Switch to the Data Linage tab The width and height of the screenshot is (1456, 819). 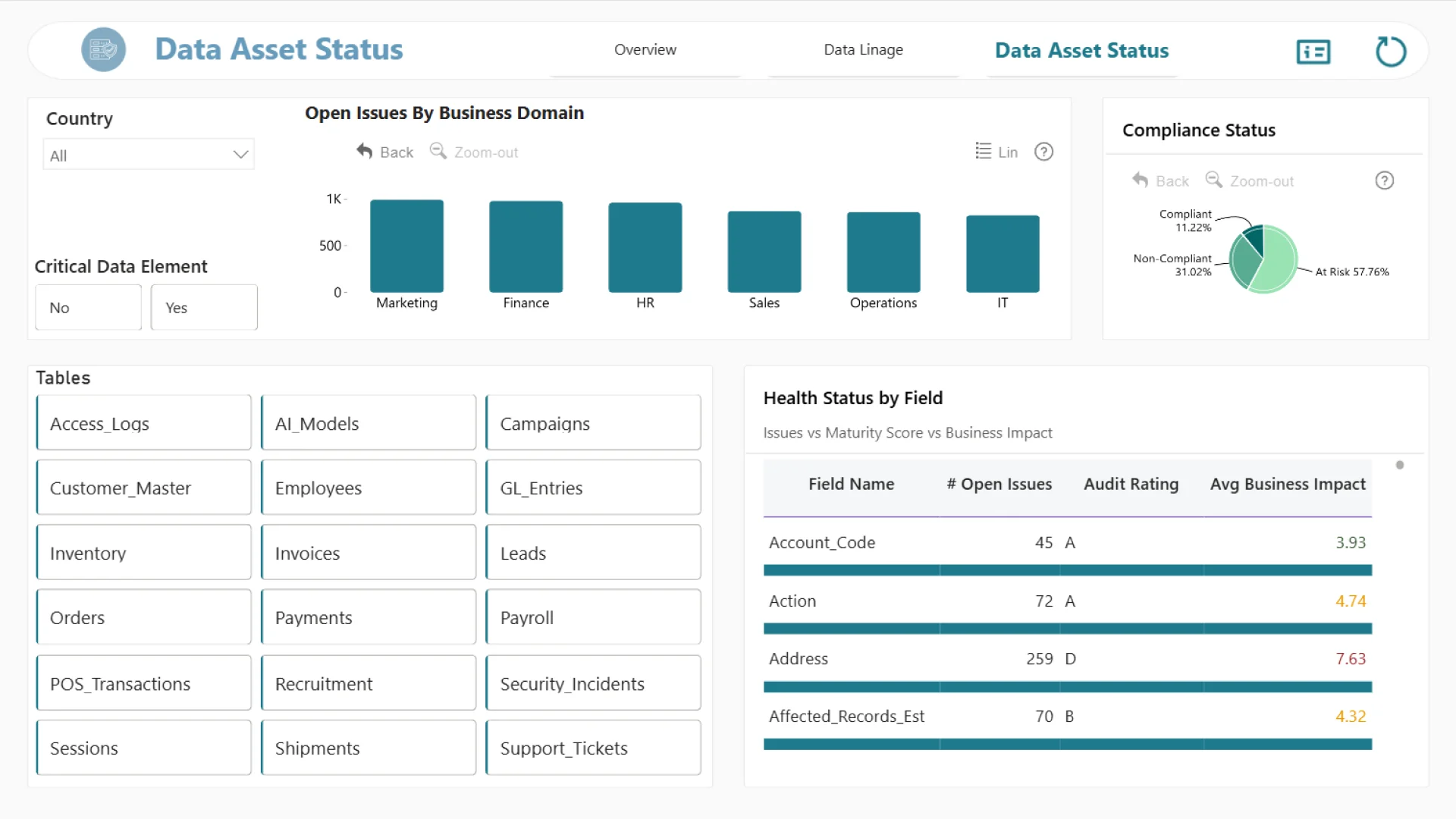point(863,50)
